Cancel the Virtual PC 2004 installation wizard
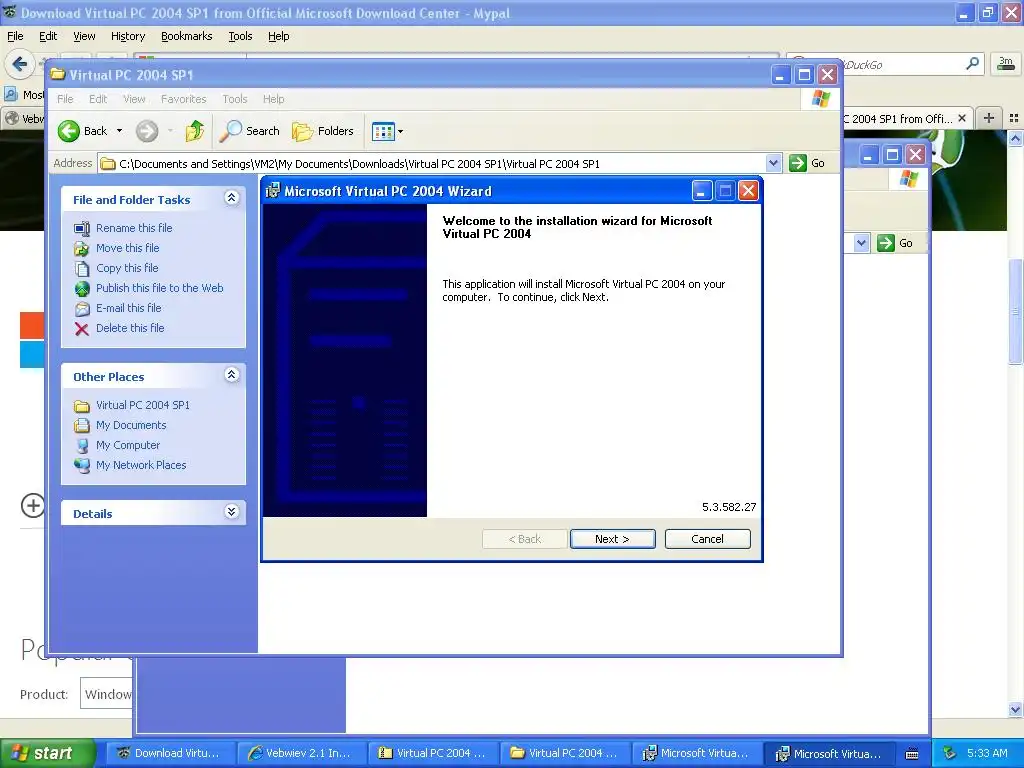The width and height of the screenshot is (1024, 768). click(707, 539)
